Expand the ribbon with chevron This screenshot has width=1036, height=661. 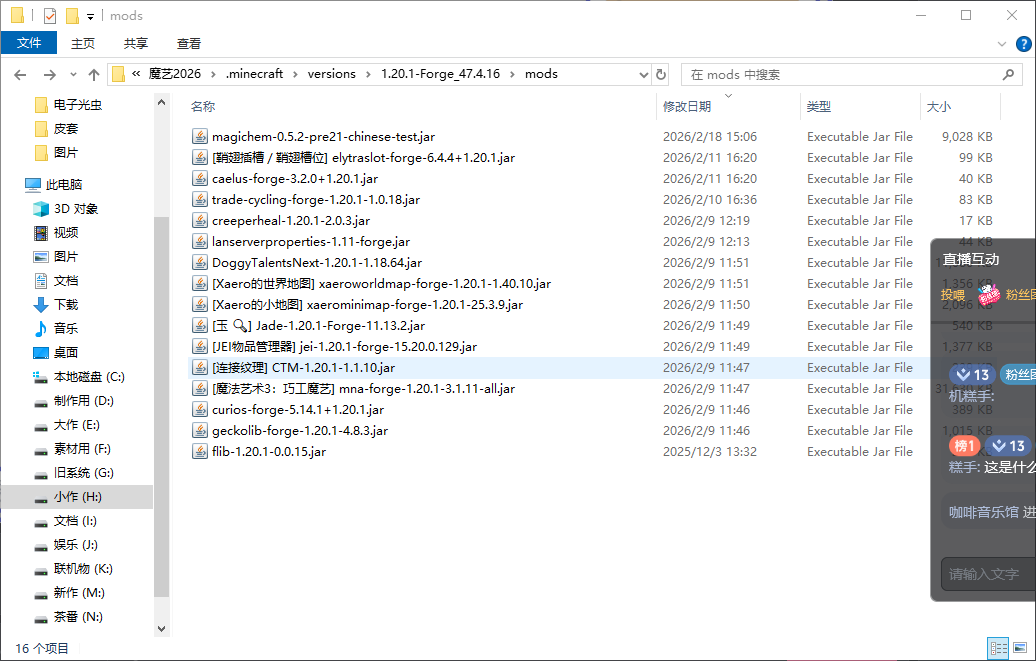(1002, 44)
